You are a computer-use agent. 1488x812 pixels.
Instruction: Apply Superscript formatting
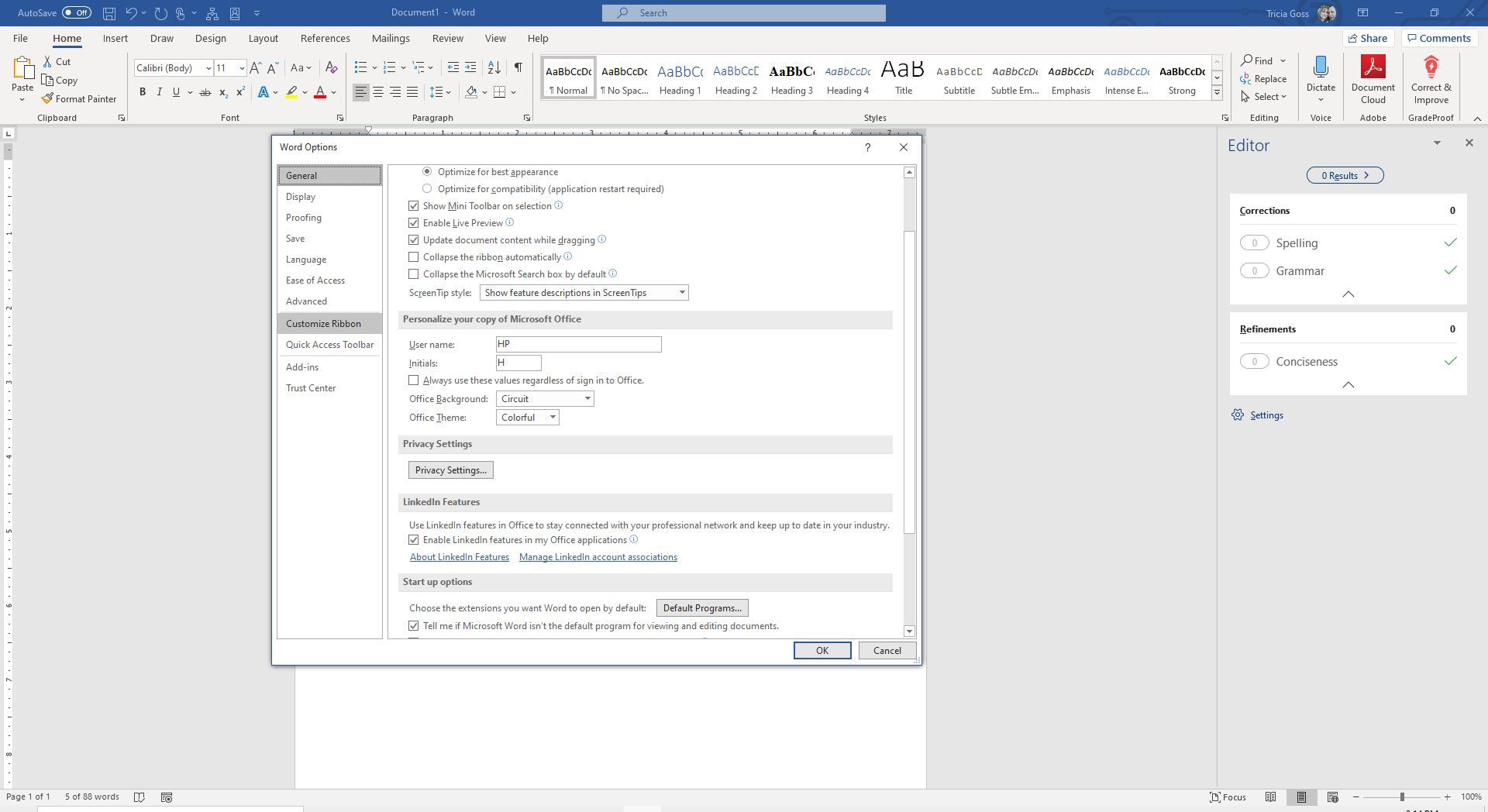click(x=240, y=92)
